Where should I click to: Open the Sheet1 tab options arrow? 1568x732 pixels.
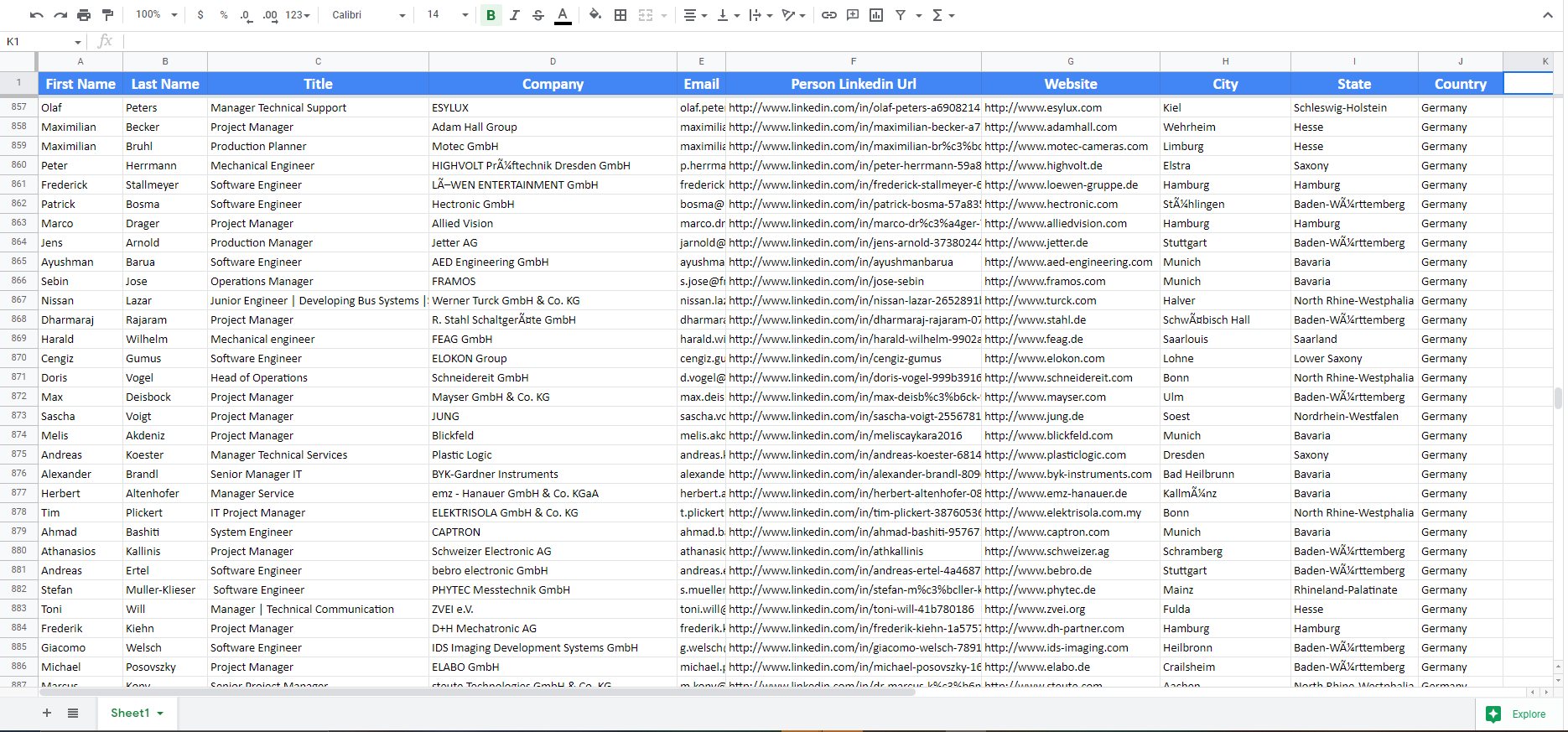[160, 714]
